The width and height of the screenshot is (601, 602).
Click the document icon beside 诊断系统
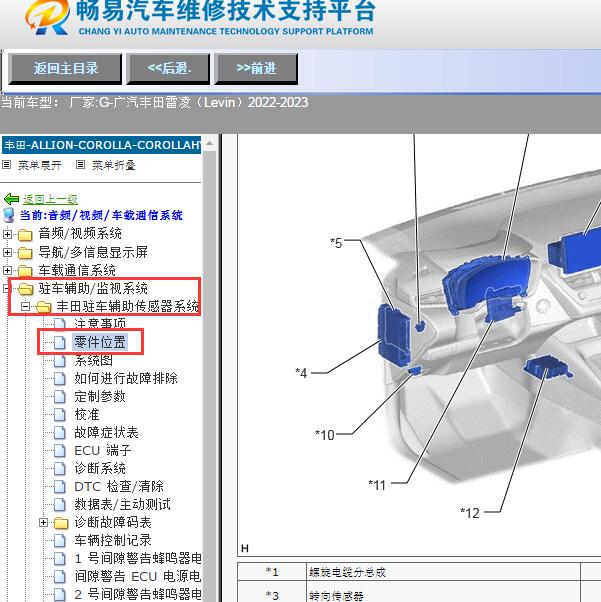pyautogui.click(x=60, y=468)
